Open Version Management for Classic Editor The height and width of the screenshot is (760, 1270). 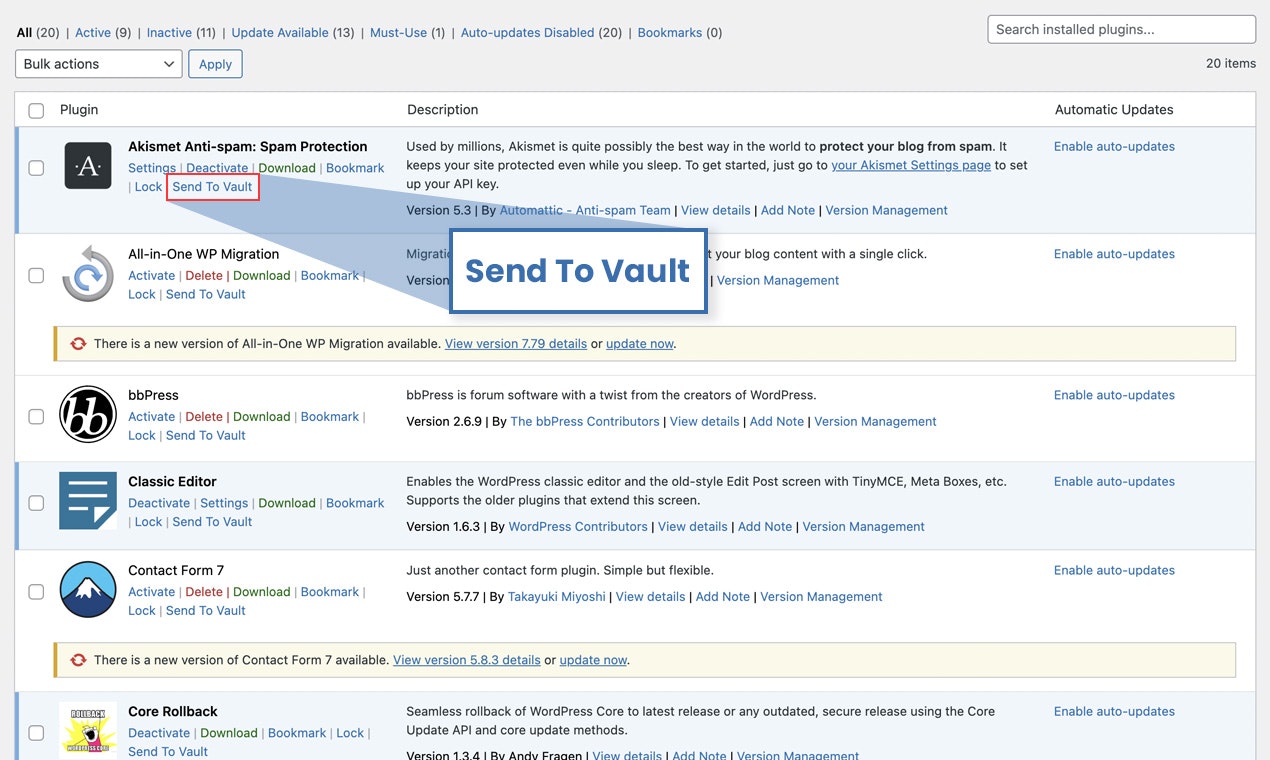[864, 526]
